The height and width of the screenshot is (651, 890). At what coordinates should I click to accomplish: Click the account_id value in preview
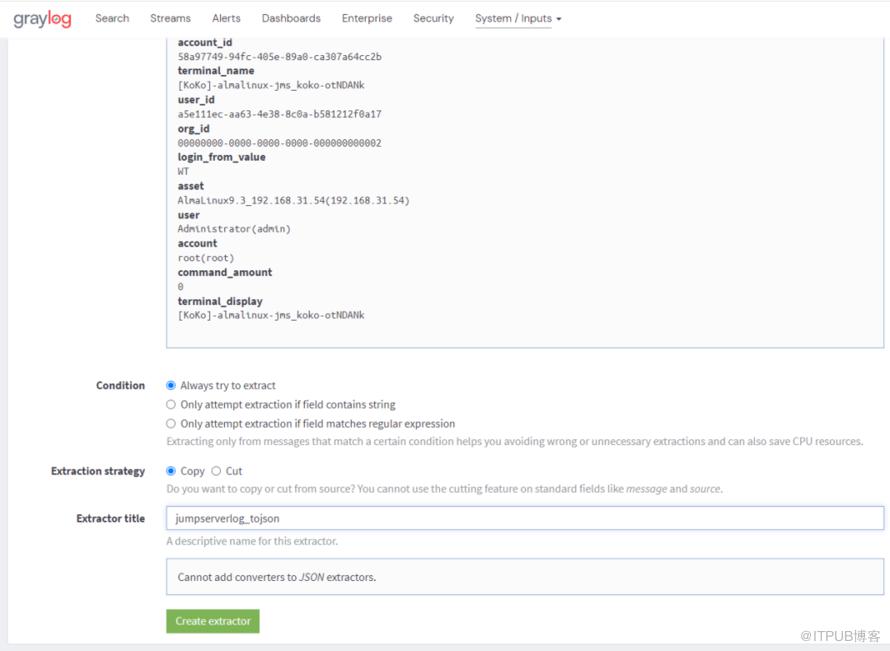coord(279,57)
